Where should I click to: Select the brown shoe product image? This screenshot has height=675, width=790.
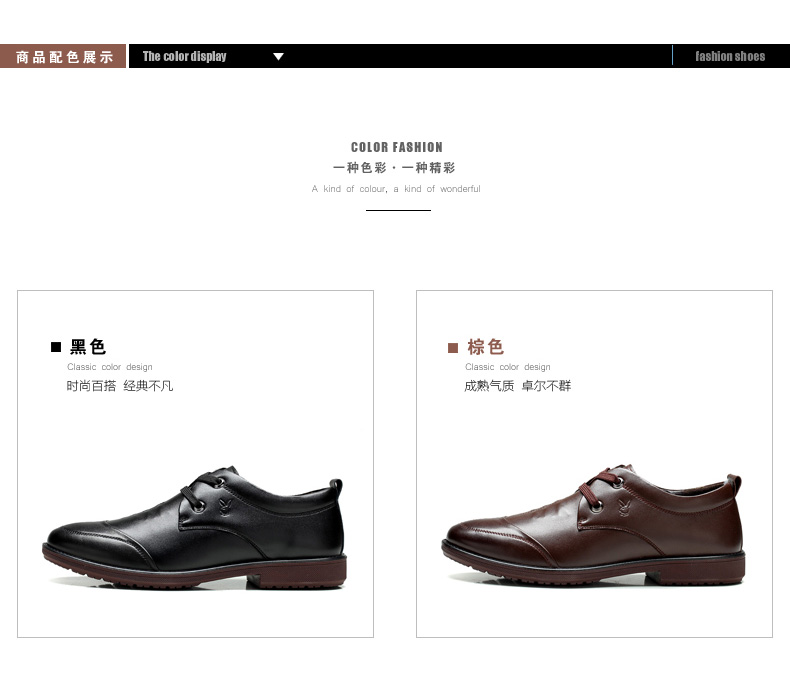[594, 525]
